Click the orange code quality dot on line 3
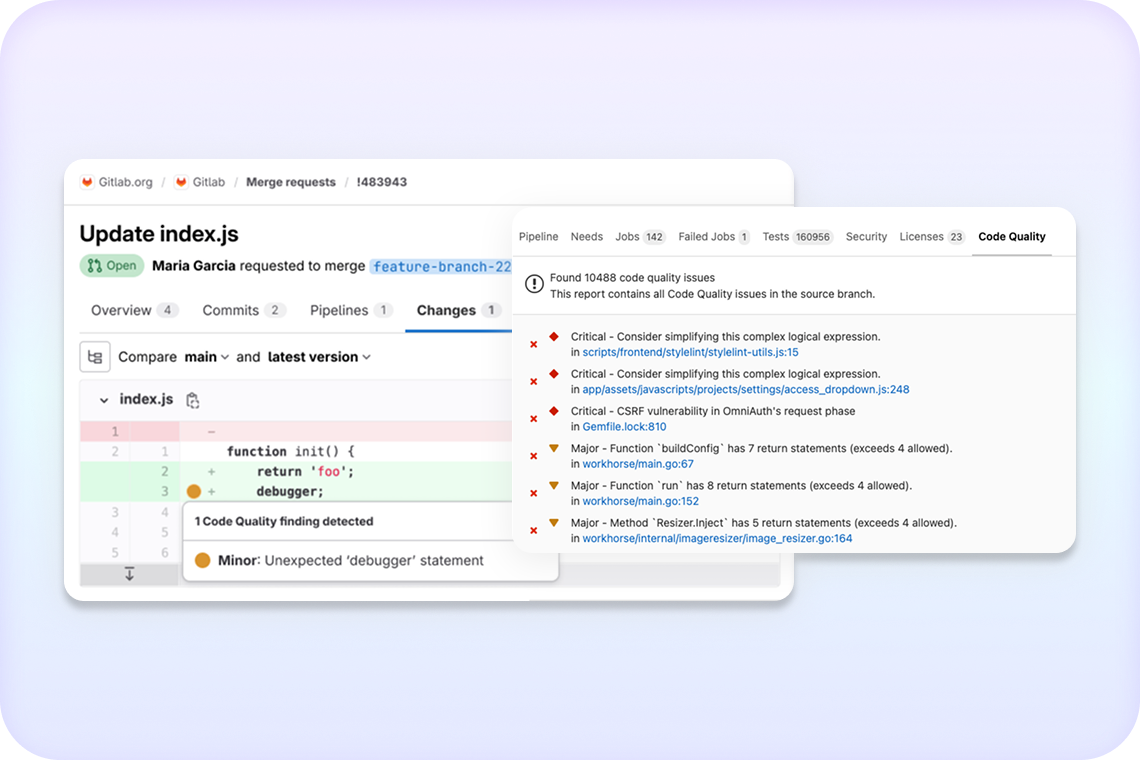 (x=193, y=492)
